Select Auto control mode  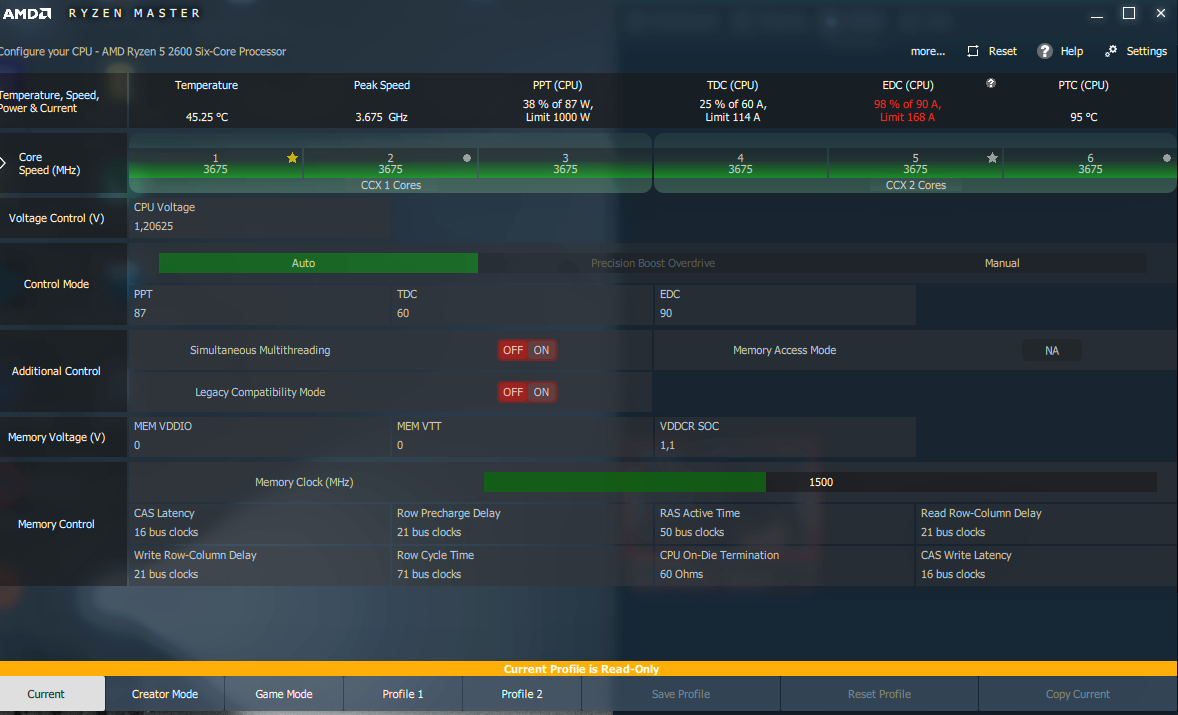pyautogui.click(x=318, y=263)
